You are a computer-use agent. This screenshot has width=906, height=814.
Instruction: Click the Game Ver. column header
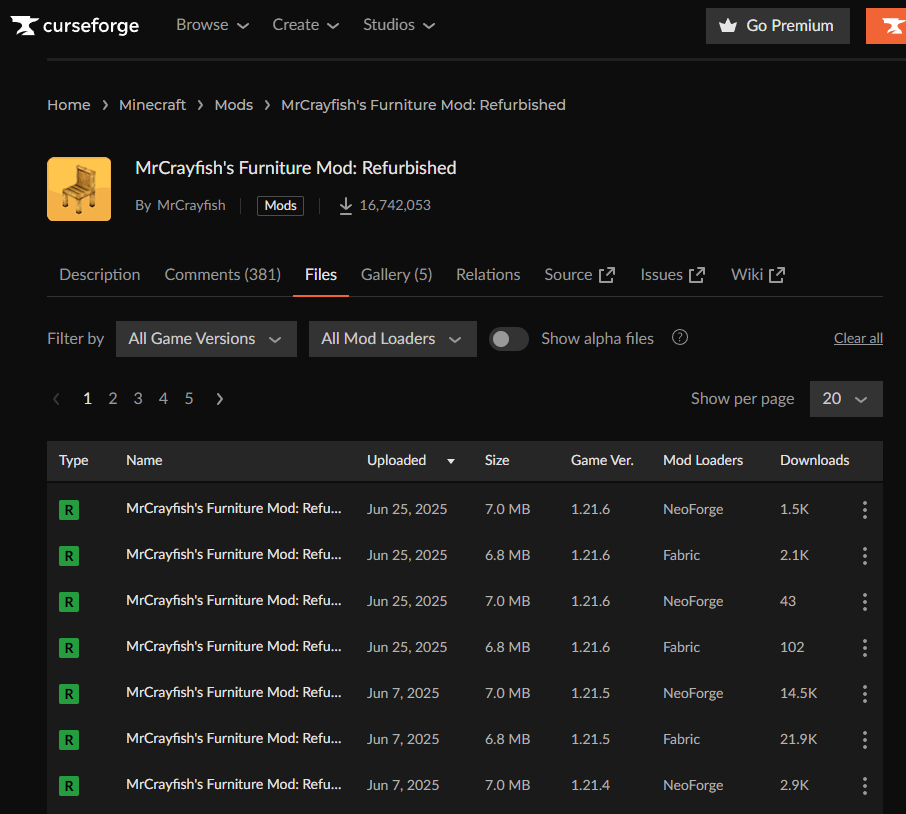(x=602, y=460)
